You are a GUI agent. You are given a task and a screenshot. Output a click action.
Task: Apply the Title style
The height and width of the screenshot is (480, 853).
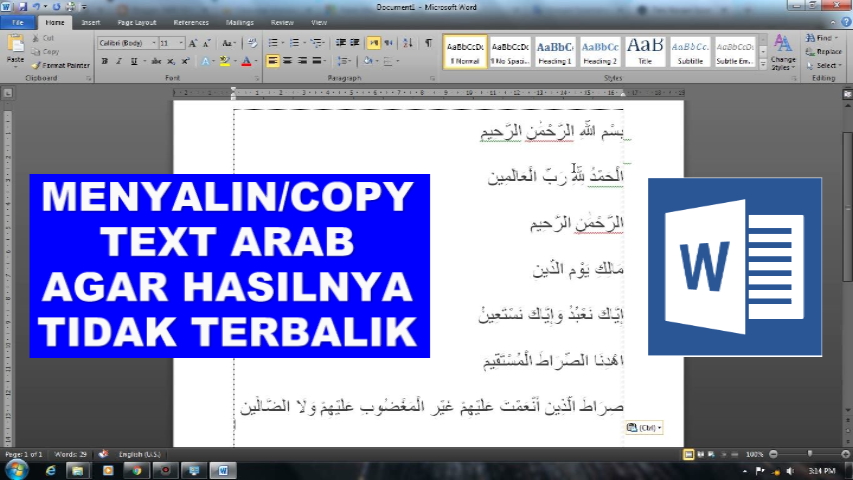(645, 52)
